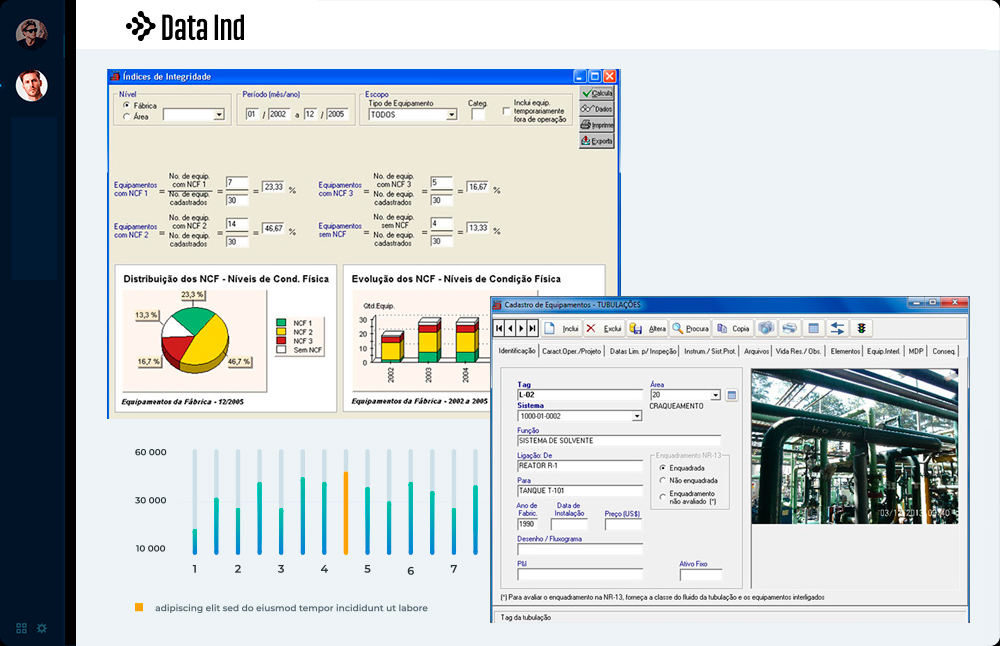This screenshot has height=646, width=1000.
Task: Click the Altera save-disk icon
Action: 635,328
